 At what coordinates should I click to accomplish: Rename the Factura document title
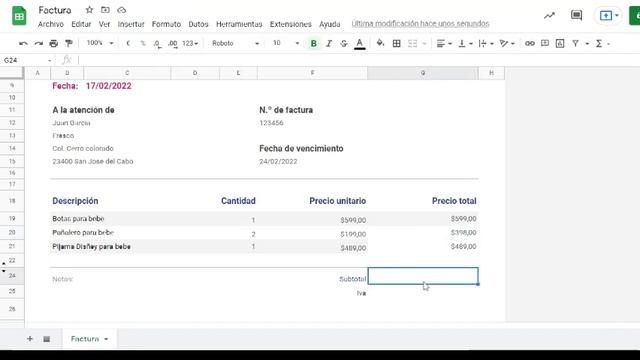point(55,10)
